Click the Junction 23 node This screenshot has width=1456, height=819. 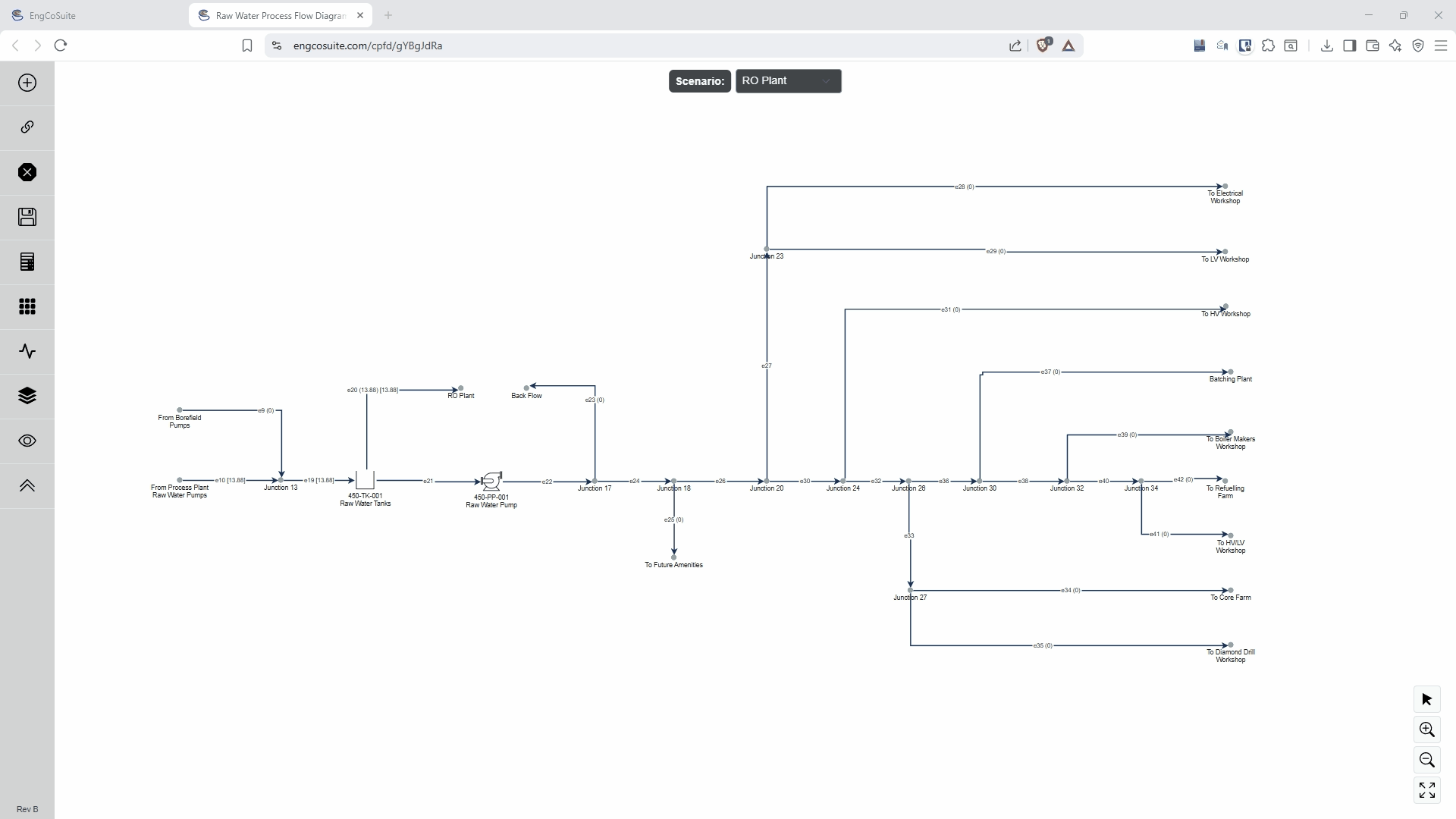pos(767,249)
